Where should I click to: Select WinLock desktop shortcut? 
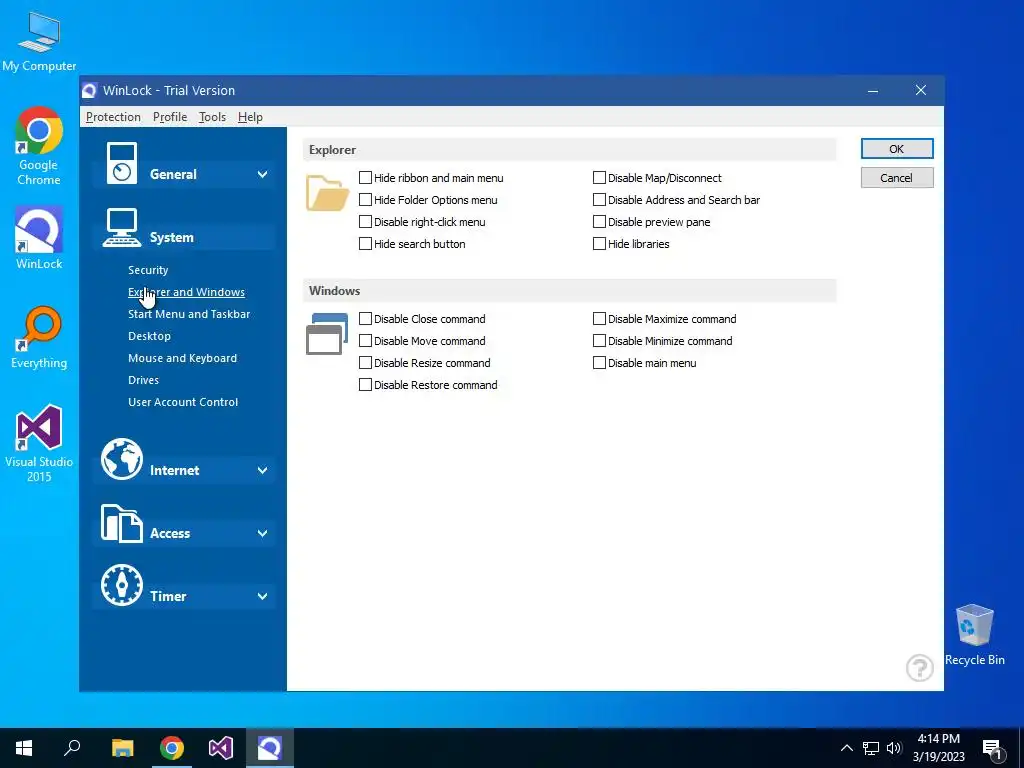tap(39, 238)
